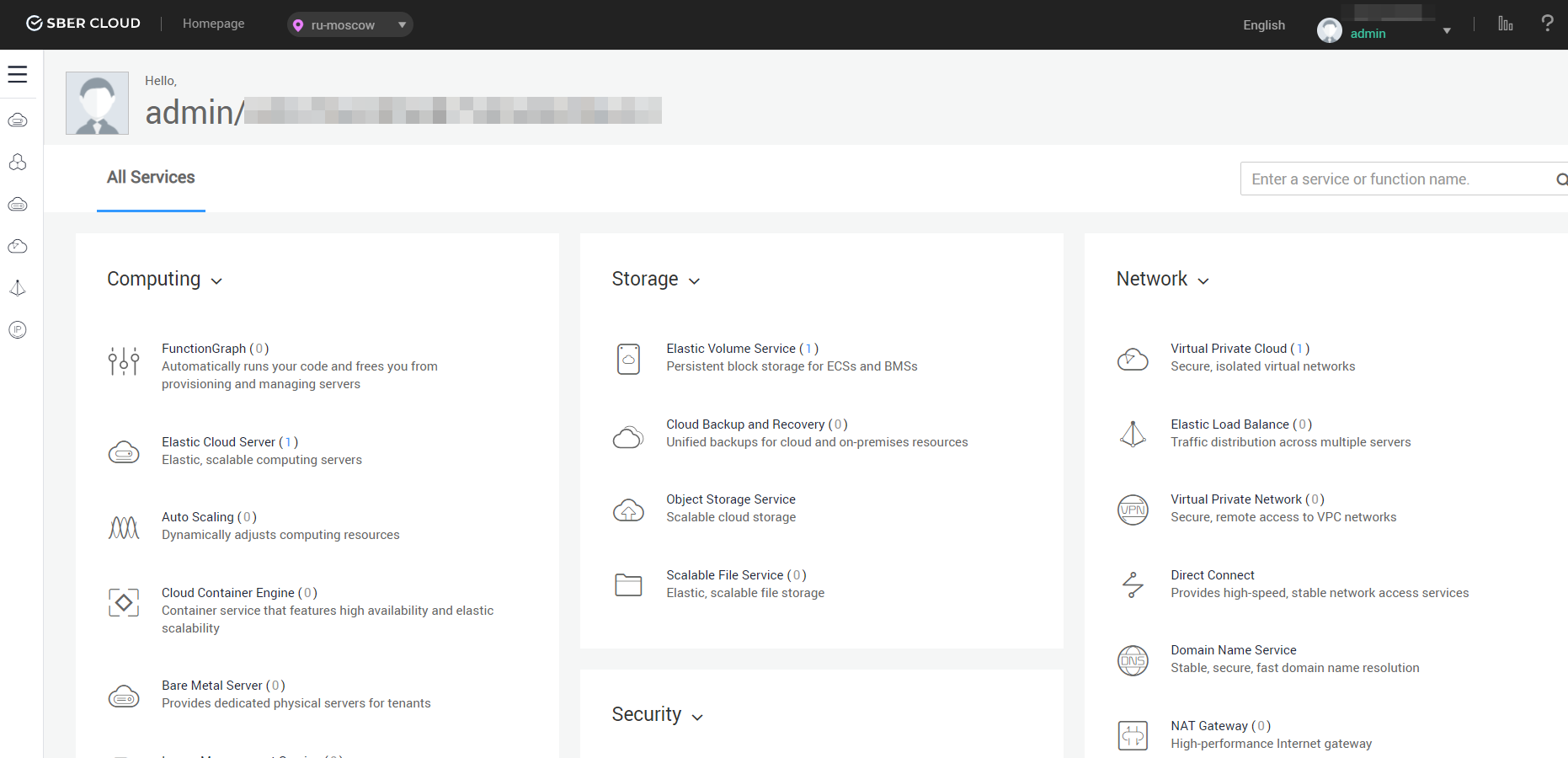This screenshot has height=758, width=1568.
Task: Select the All Services tab
Action: (x=151, y=178)
